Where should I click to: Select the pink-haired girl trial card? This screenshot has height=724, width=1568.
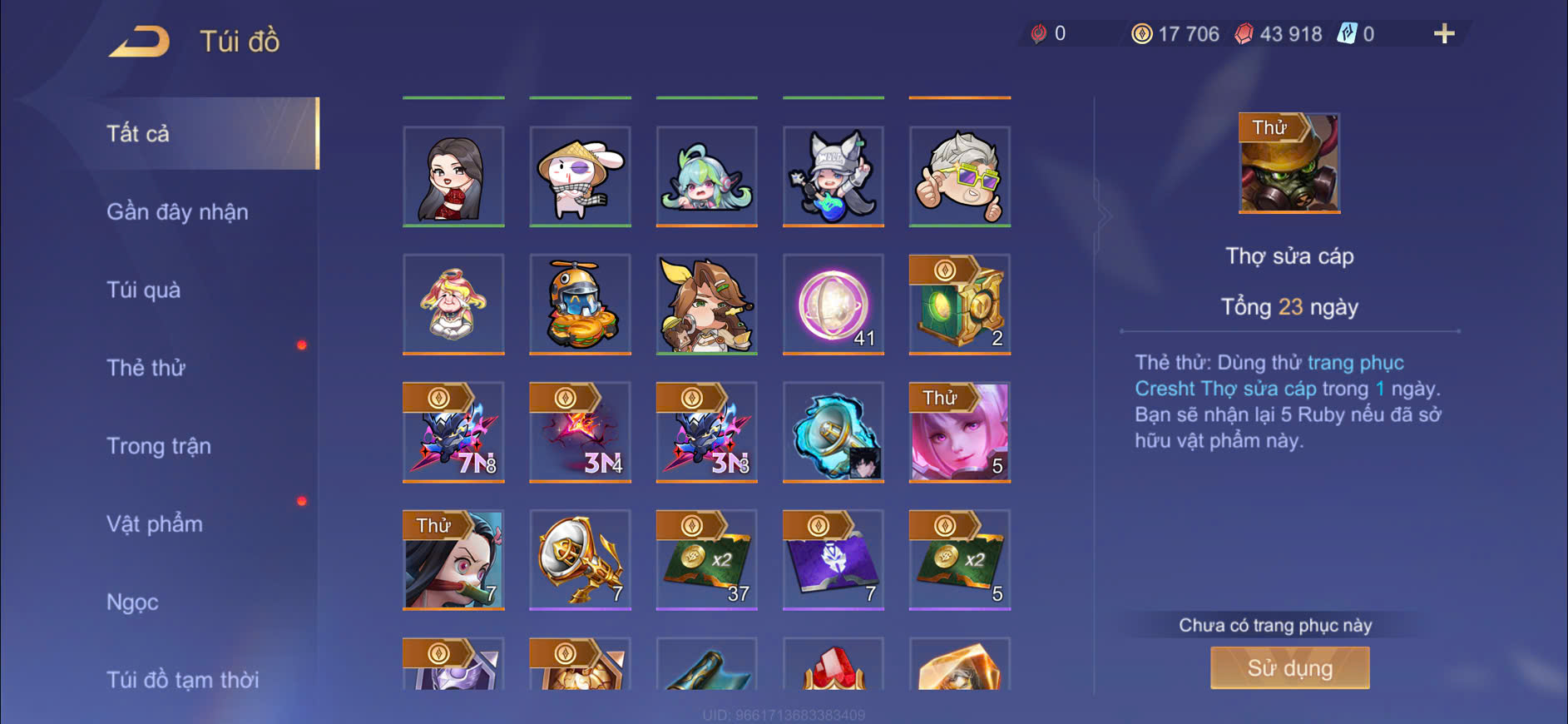pyautogui.click(x=959, y=433)
